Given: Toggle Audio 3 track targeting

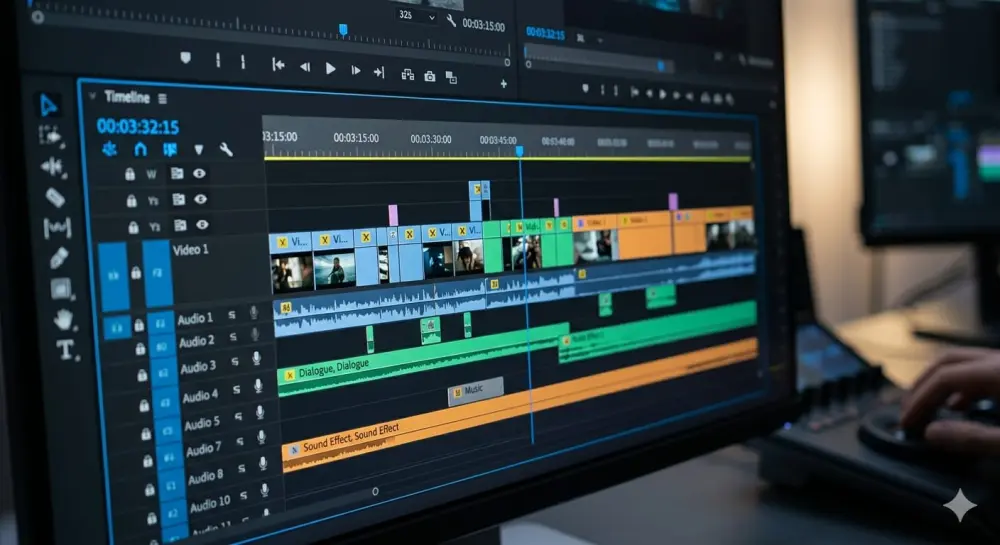Looking at the screenshot, I should coord(163,373).
